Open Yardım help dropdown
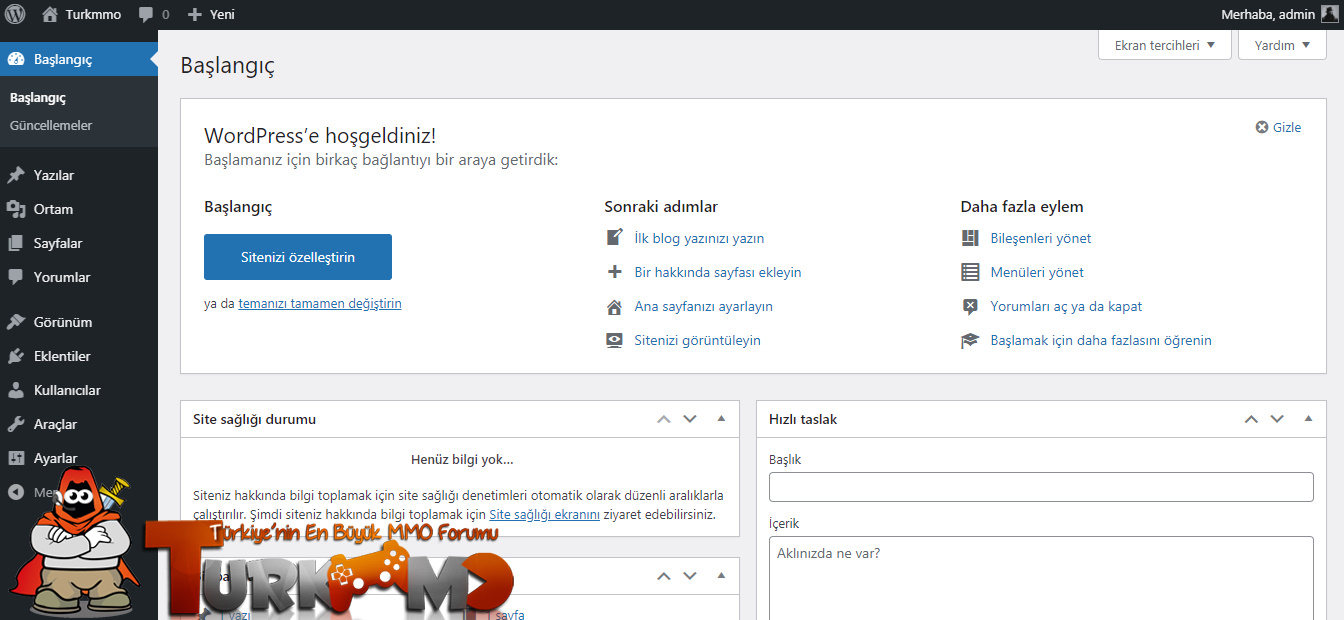Image resolution: width=1344 pixels, height=620 pixels. (x=1282, y=45)
